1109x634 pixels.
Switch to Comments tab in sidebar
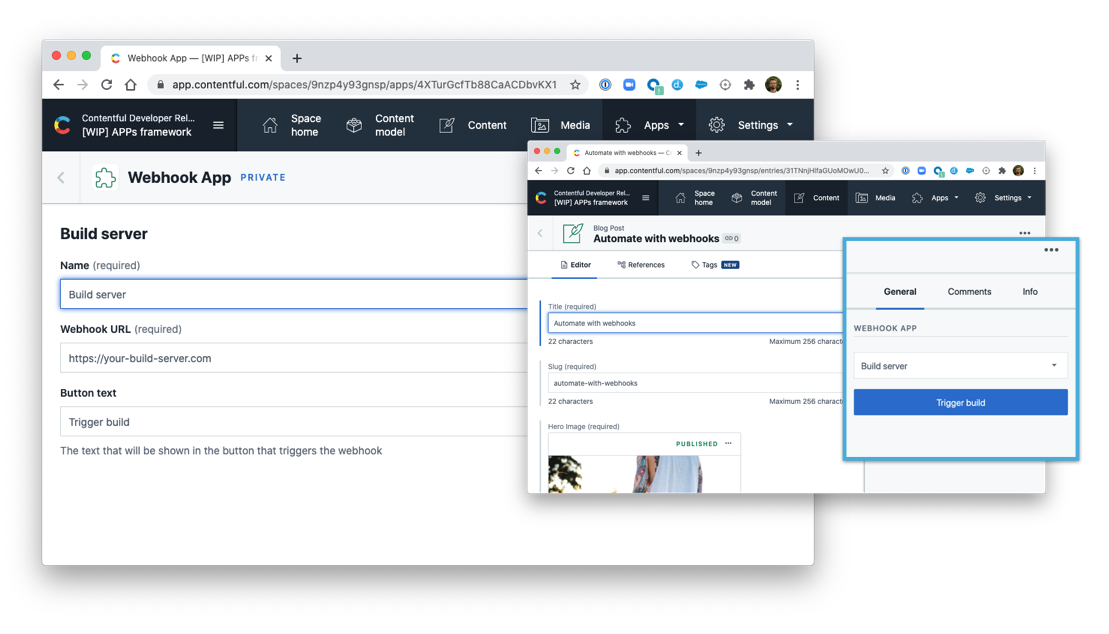coord(969,292)
